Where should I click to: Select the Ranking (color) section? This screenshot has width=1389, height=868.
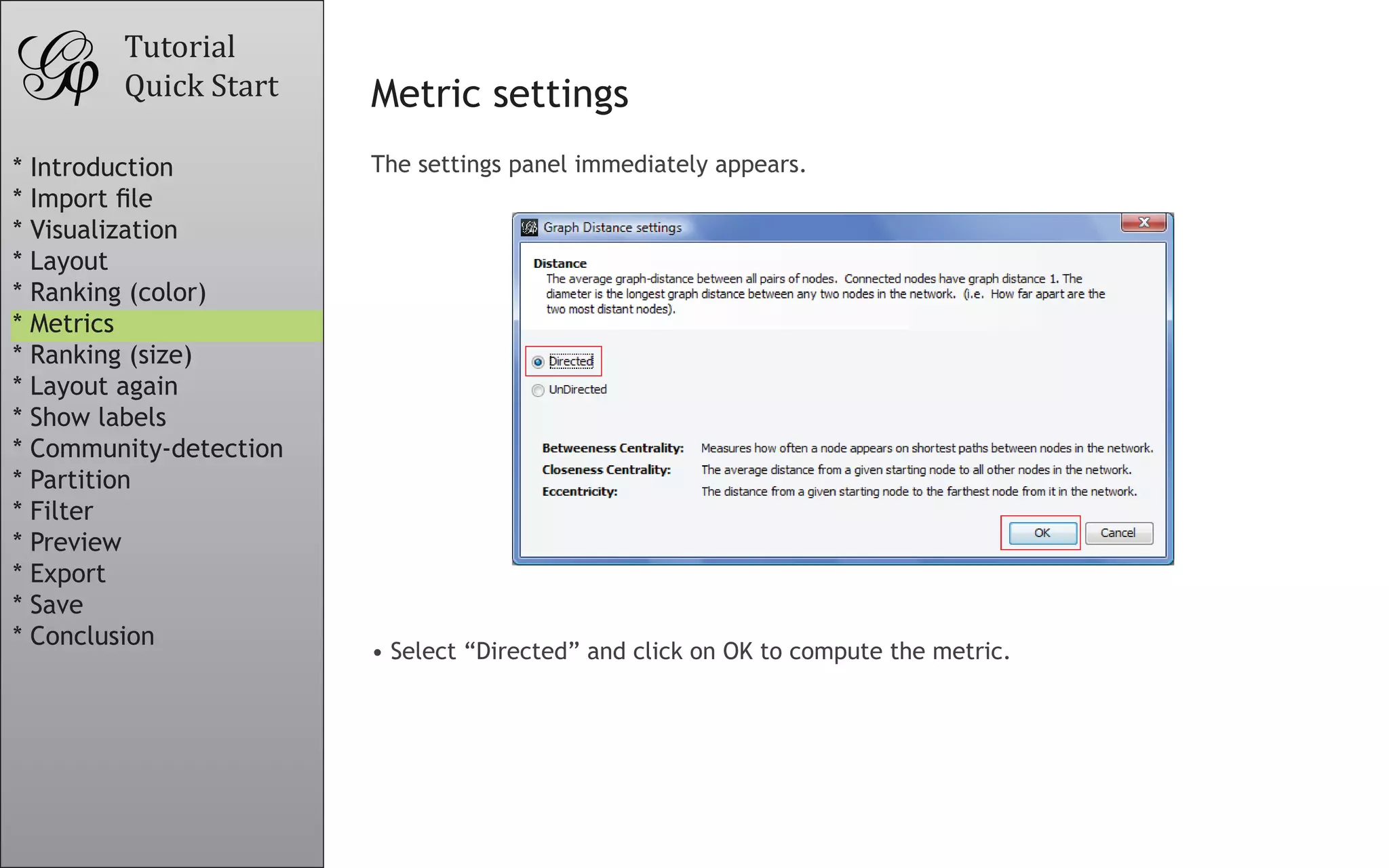tap(117, 292)
